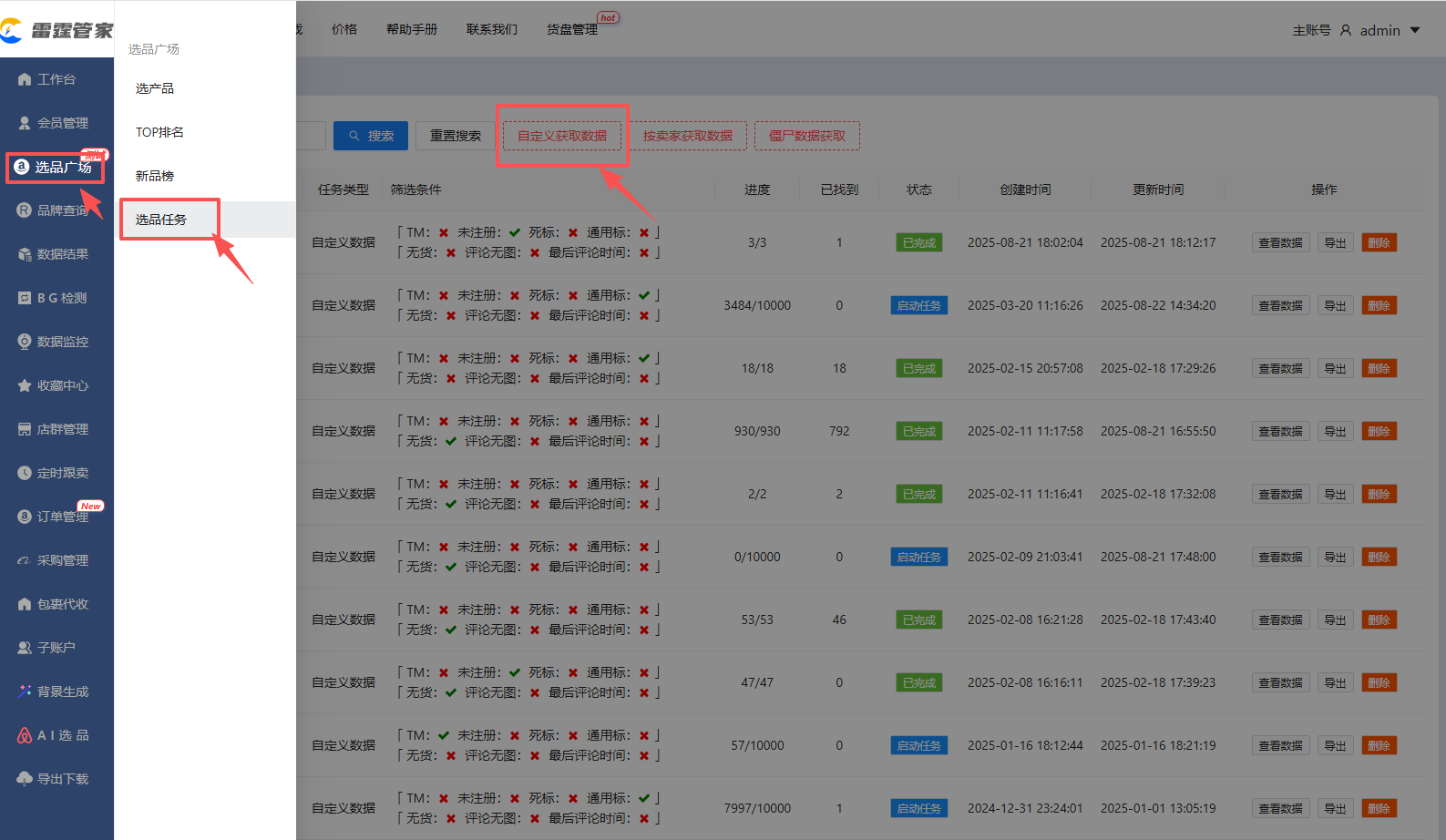Click 启动任务 for the 3484/10000 row

pos(918,306)
